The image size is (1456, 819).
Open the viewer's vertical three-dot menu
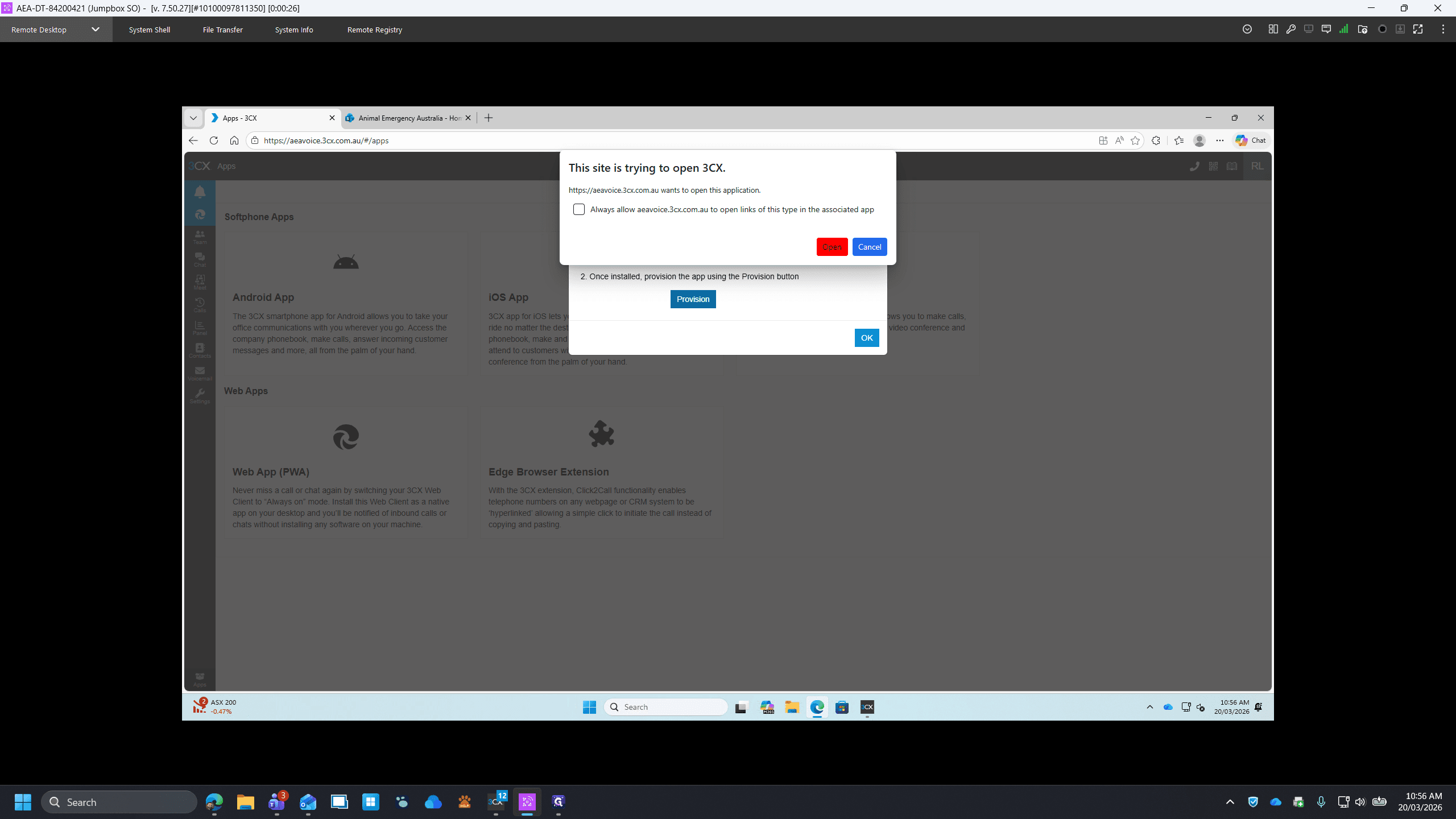pyautogui.click(x=1443, y=29)
